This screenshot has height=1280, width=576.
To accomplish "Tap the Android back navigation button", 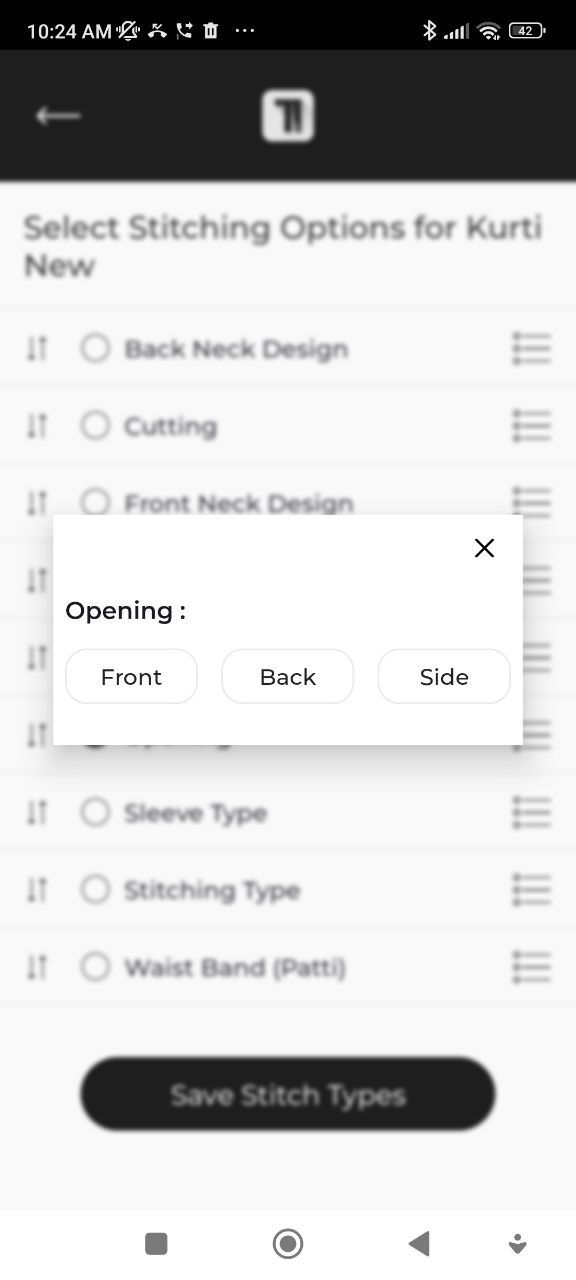I will pyautogui.click(x=418, y=1242).
